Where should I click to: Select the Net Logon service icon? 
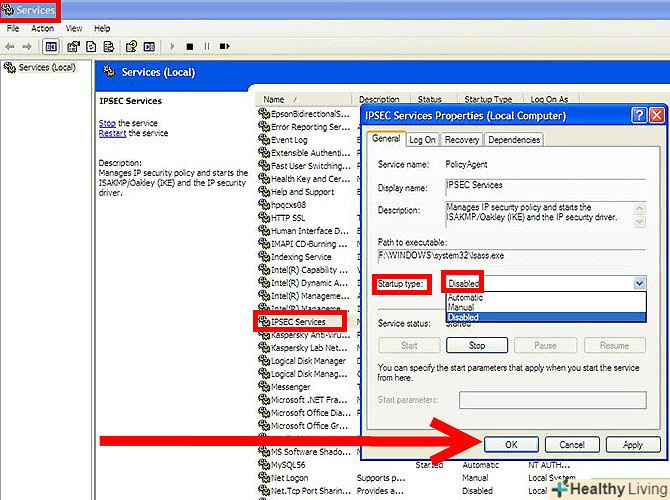tap(264, 477)
